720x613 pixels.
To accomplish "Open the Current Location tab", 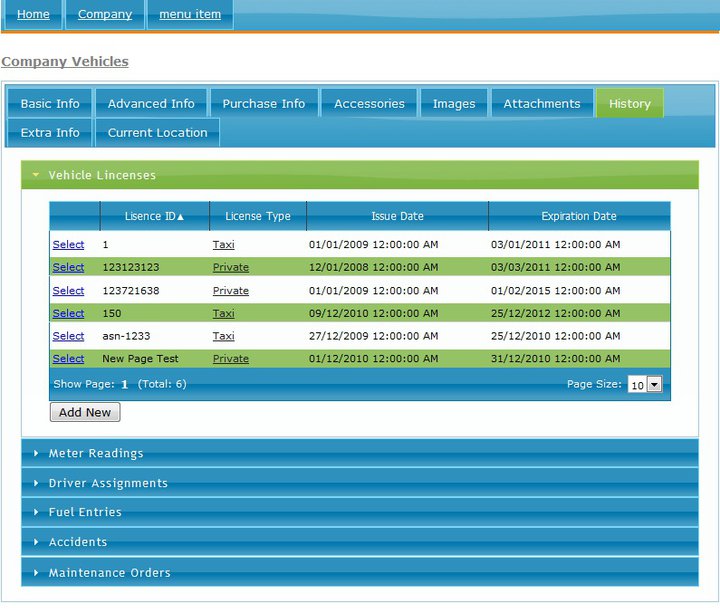I will click(158, 133).
